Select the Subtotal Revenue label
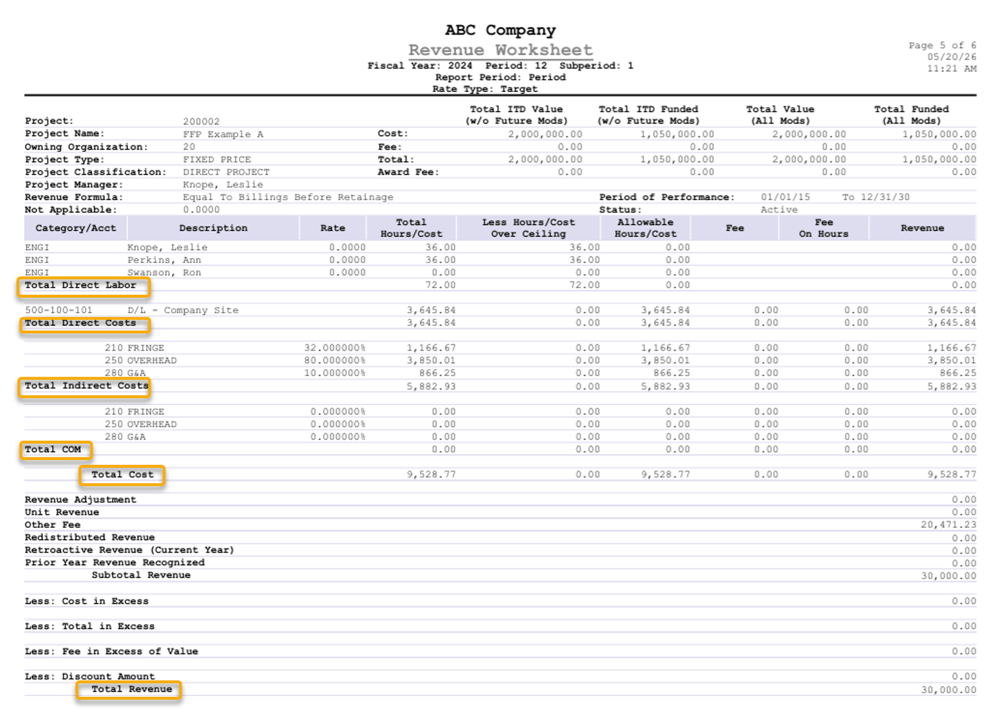Viewport: 1000px width, 712px height. [x=141, y=575]
